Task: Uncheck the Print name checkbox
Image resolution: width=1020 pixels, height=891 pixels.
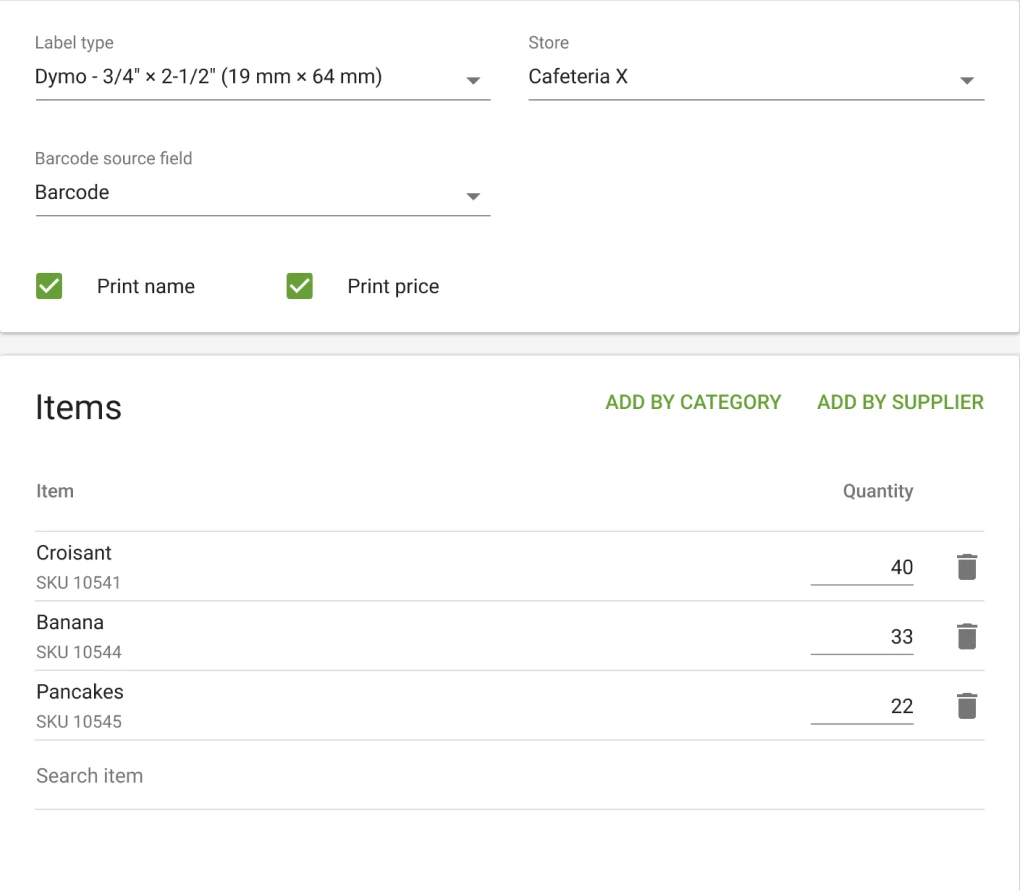Action: coord(49,286)
